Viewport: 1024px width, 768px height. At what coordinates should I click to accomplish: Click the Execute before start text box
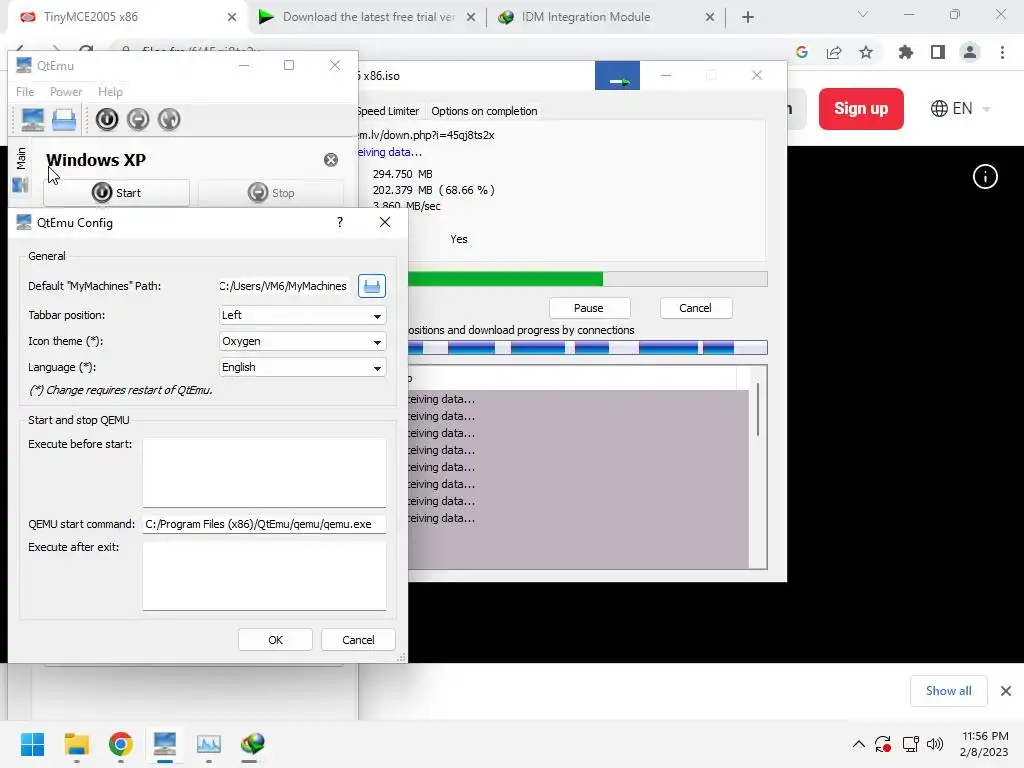coord(264,472)
